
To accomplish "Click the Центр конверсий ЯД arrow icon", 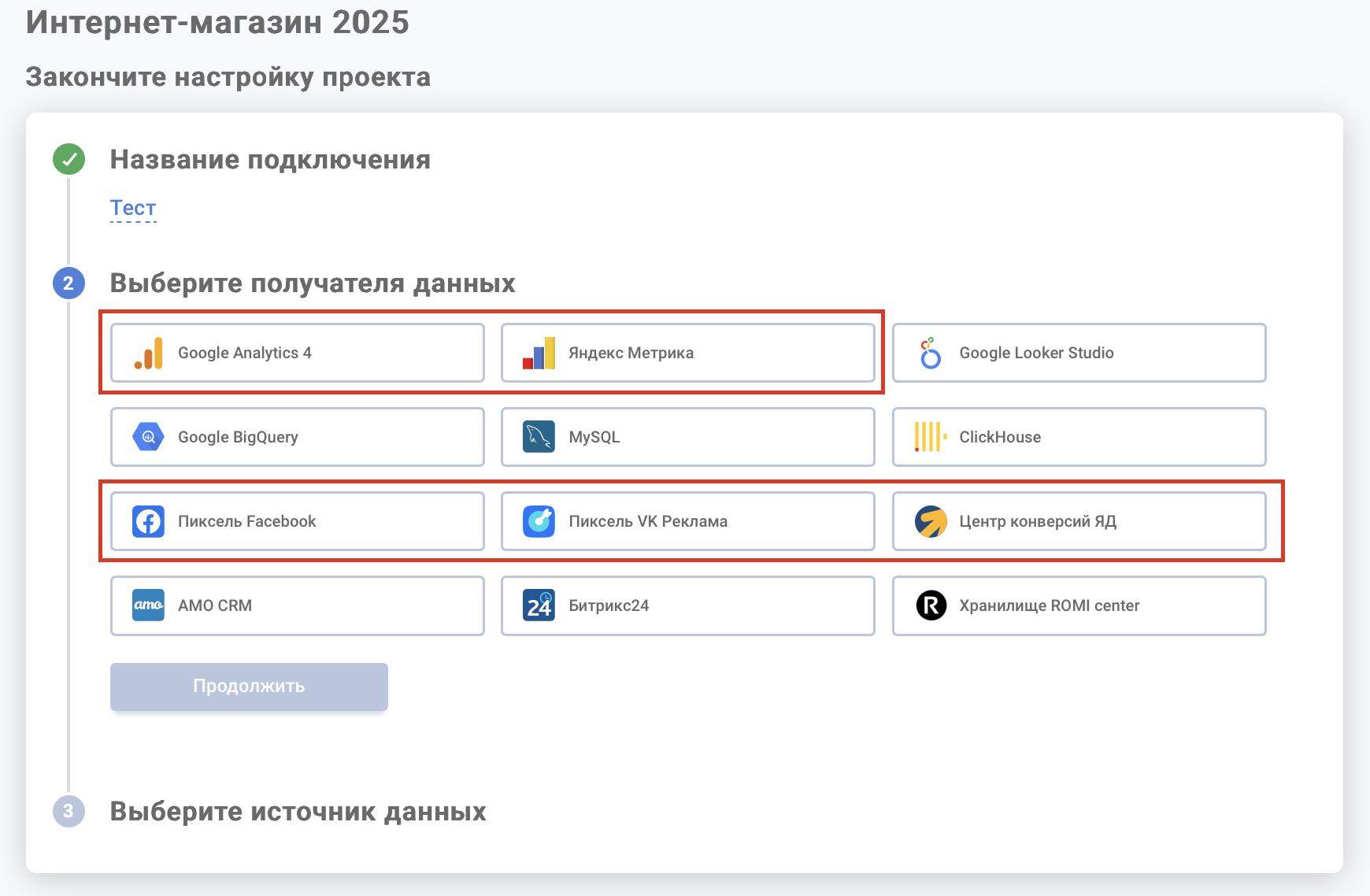I will point(930,521).
